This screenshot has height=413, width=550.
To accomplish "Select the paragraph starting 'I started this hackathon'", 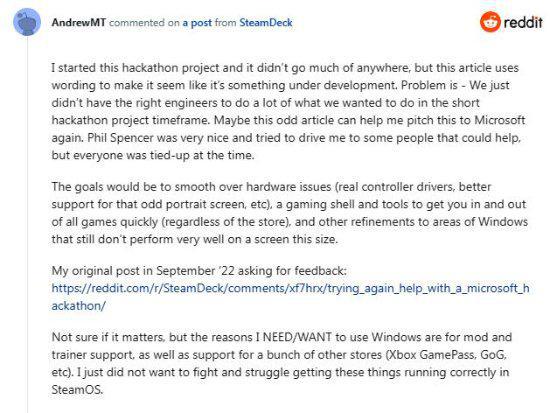I will tap(288, 111).
